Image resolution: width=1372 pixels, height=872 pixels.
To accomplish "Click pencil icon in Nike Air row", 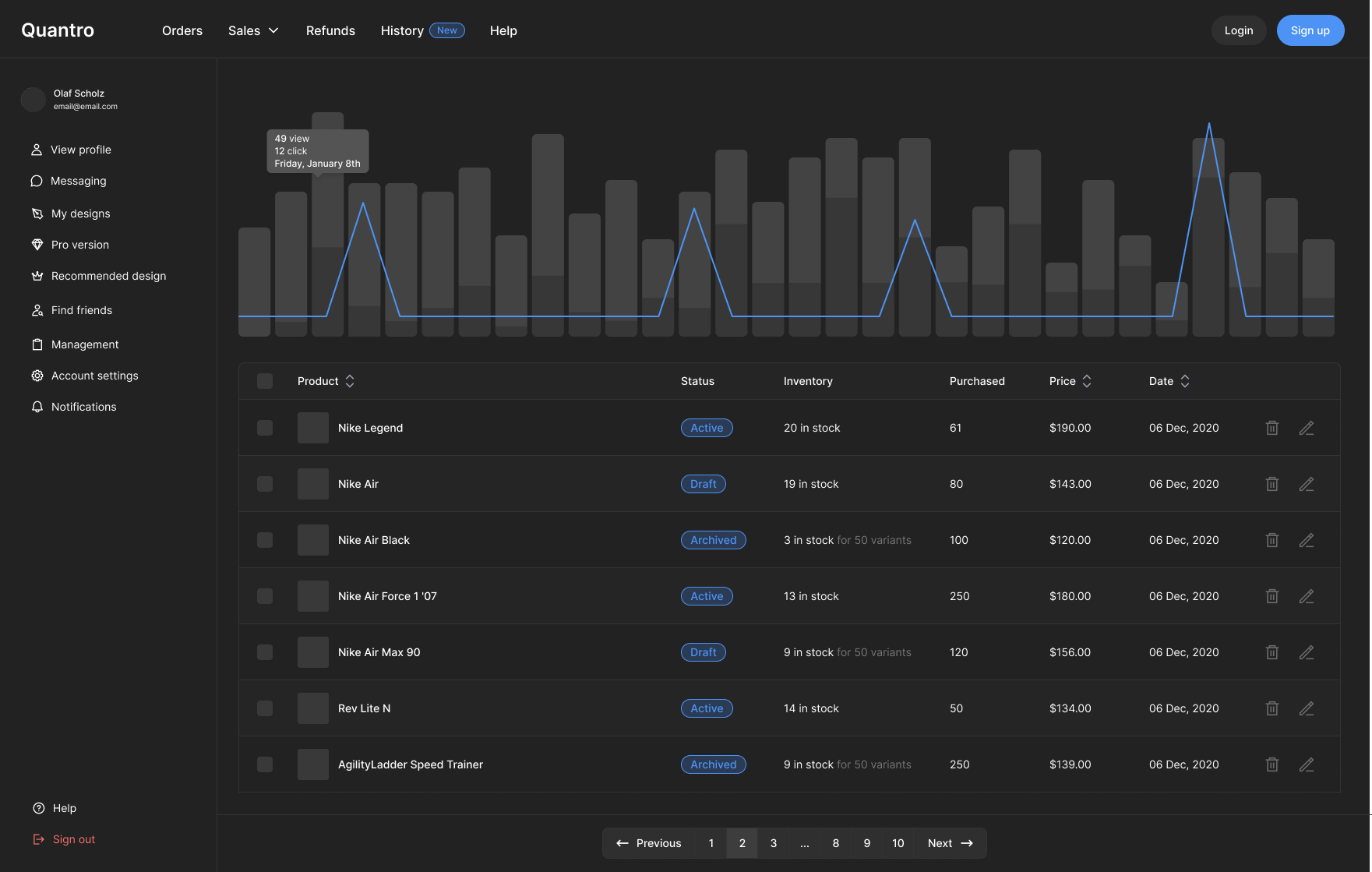I will (1307, 484).
